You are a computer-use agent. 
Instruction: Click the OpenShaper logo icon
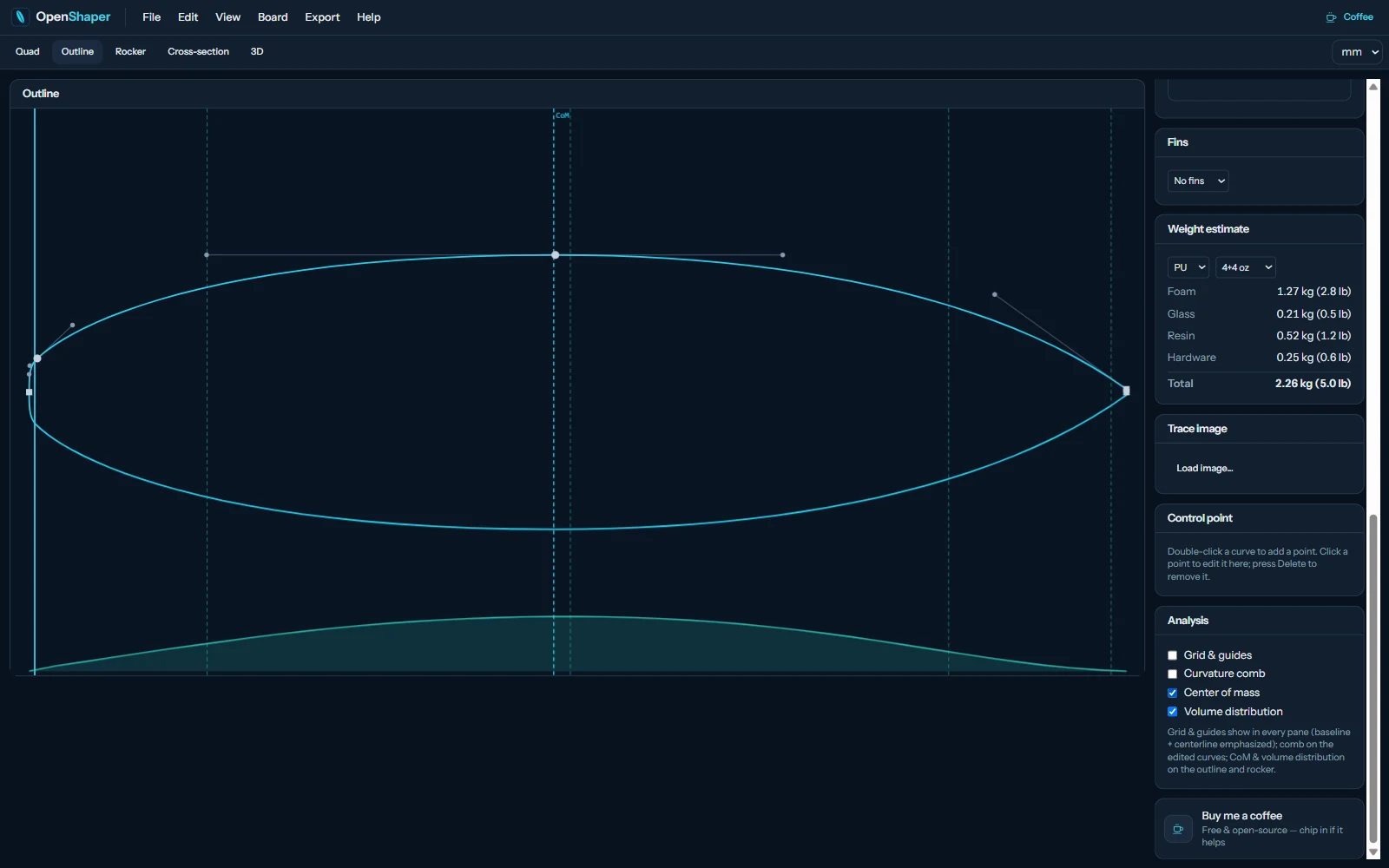pos(21,16)
